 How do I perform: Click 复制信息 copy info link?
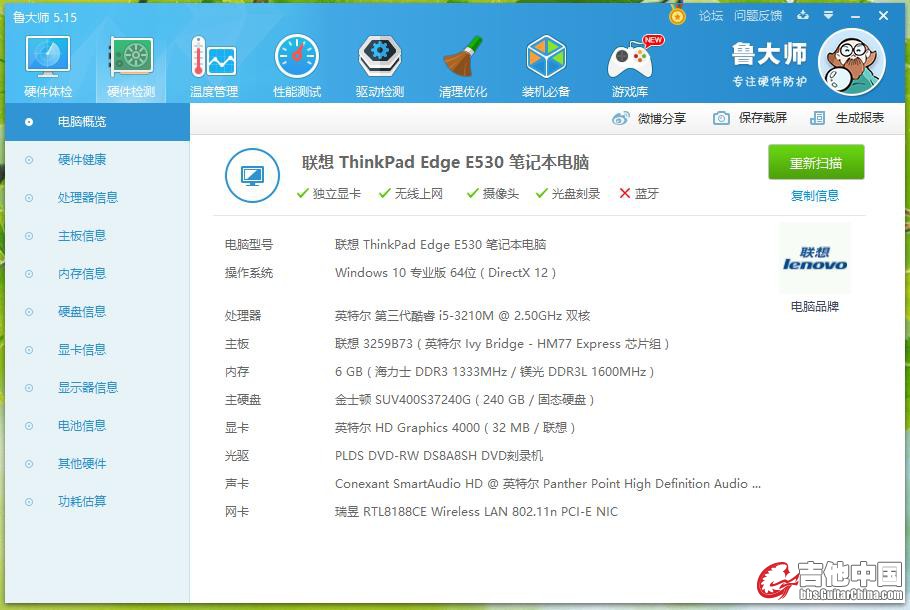(x=815, y=196)
